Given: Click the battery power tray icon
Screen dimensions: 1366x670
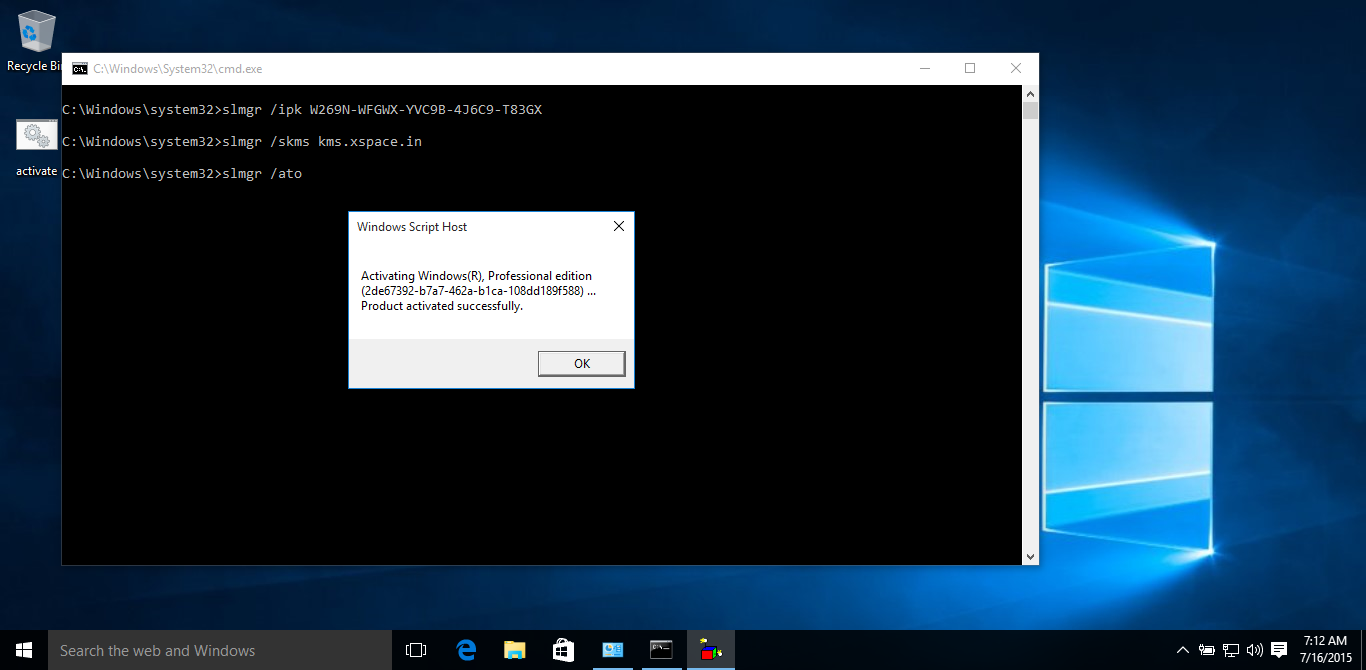Looking at the screenshot, I should point(1207,650).
